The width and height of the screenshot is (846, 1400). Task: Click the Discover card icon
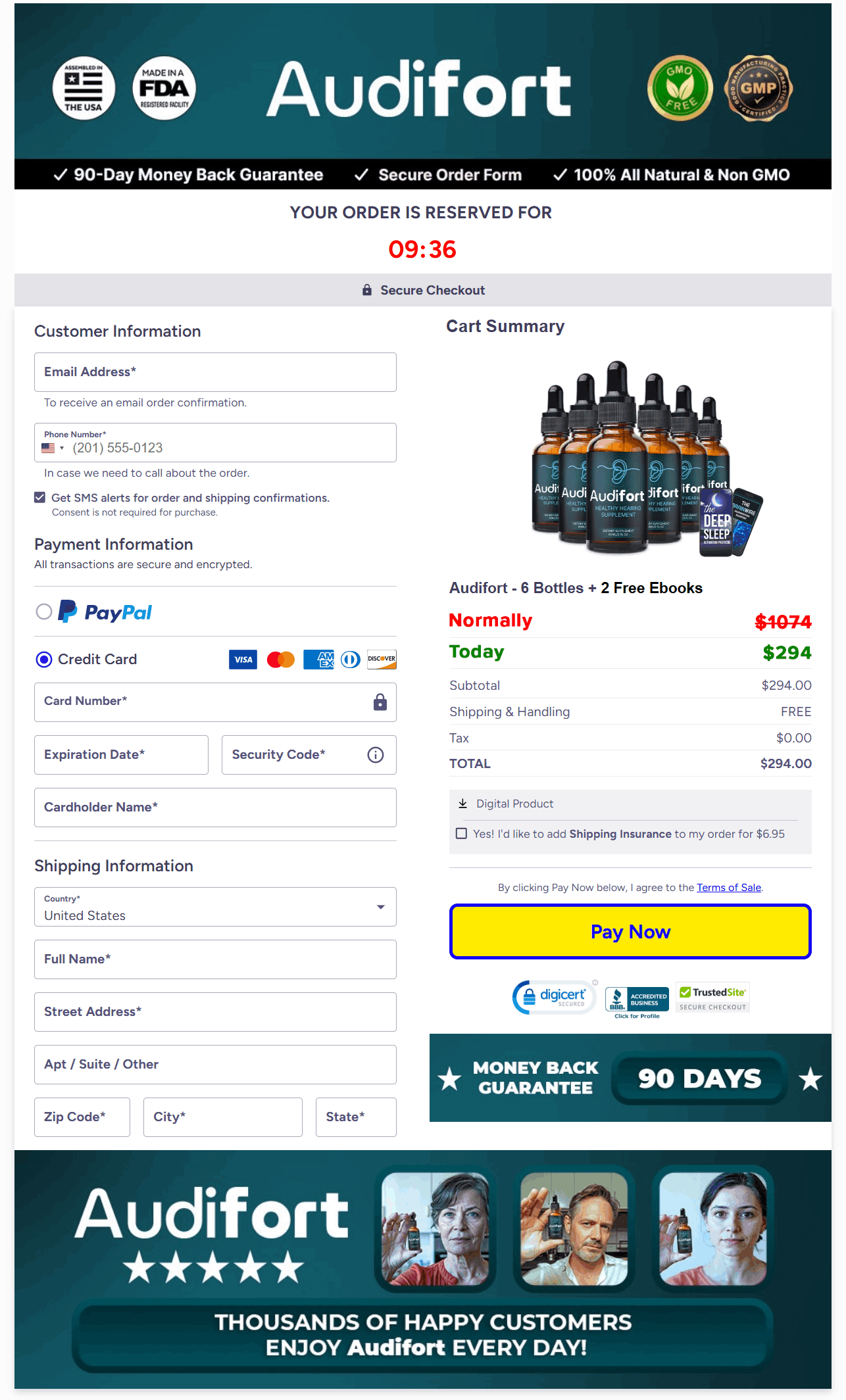382,660
